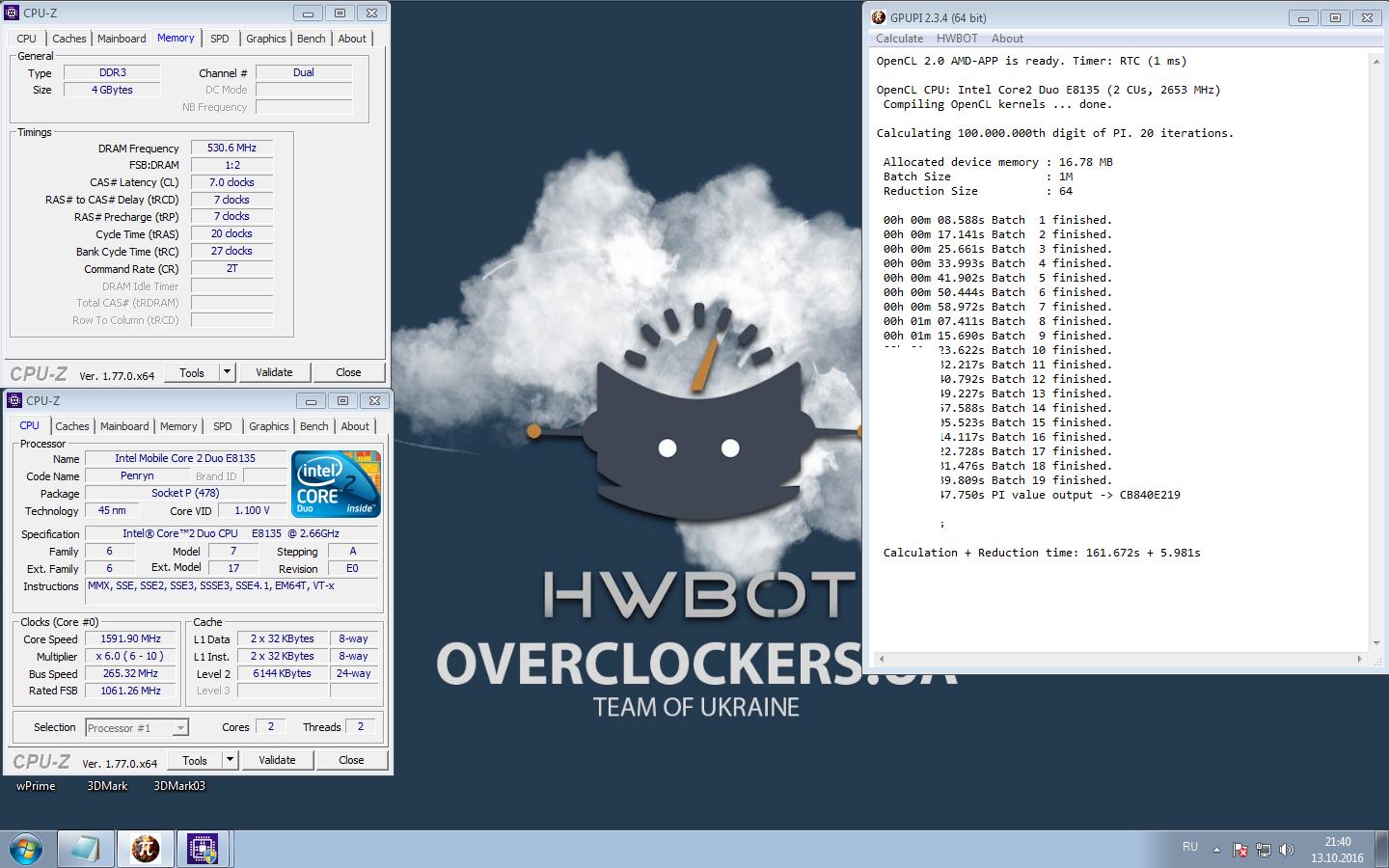Image resolution: width=1389 pixels, height=868 pixels.
Task: Open the Tools dropdown arrow in lower CPU-Z
Action: pyautogui.click(x=230, y=760)
